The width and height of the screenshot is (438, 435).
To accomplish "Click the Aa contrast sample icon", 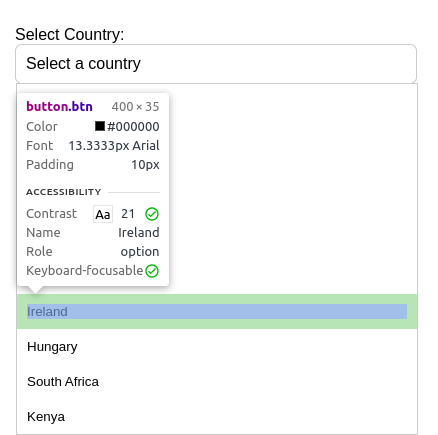I will click(103, 214).
